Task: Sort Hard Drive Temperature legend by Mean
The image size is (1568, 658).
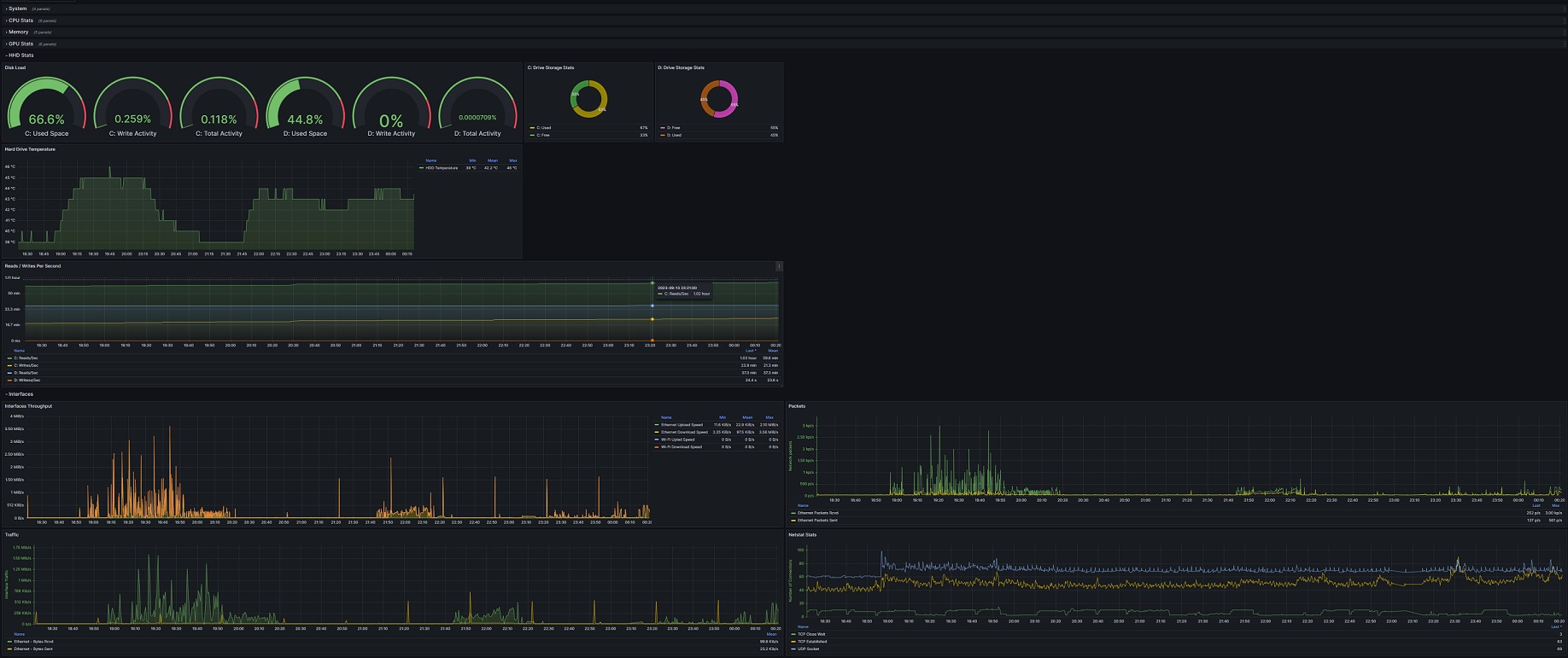Action: click(492, 160)
